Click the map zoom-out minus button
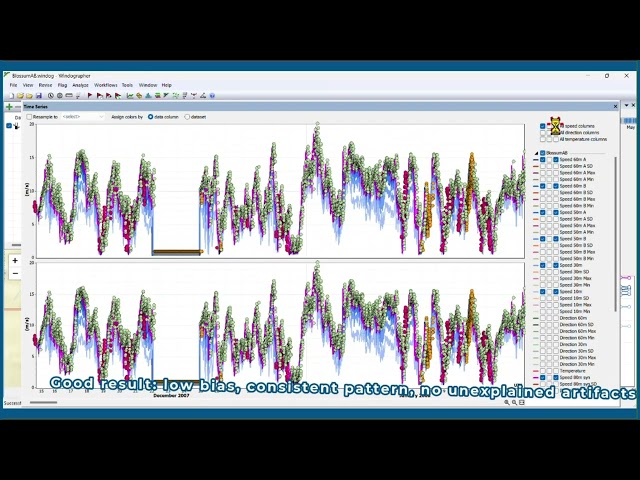This screenshot has height=480, width=640. tap(15, 273)
